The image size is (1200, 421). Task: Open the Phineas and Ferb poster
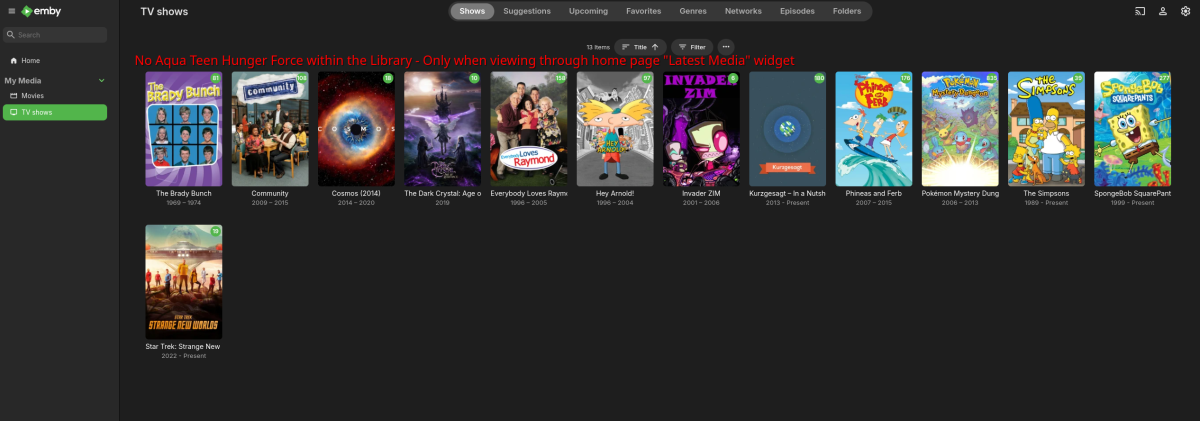click(874, 129)
